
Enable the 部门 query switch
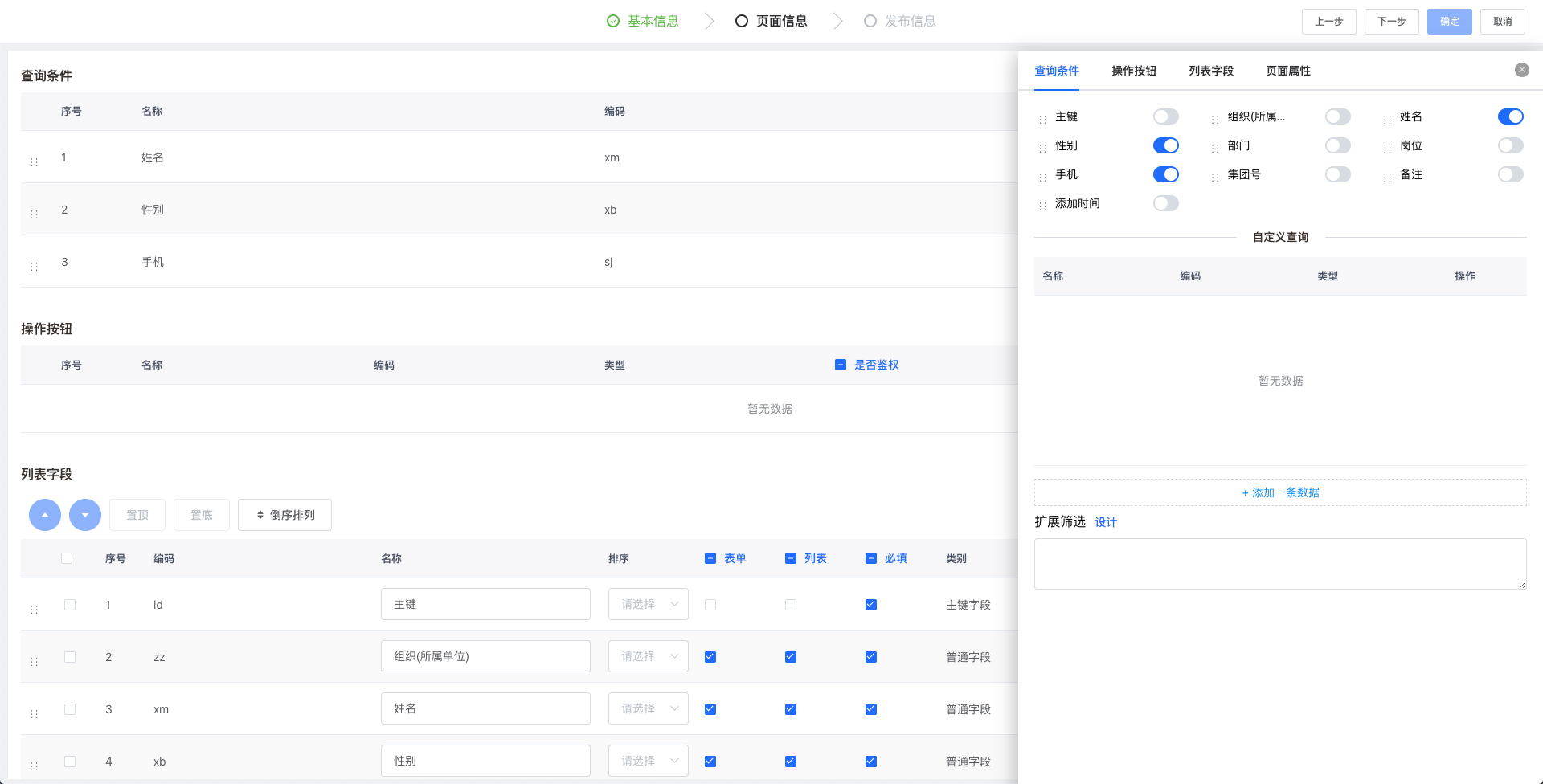click(x=1338, y=145)
